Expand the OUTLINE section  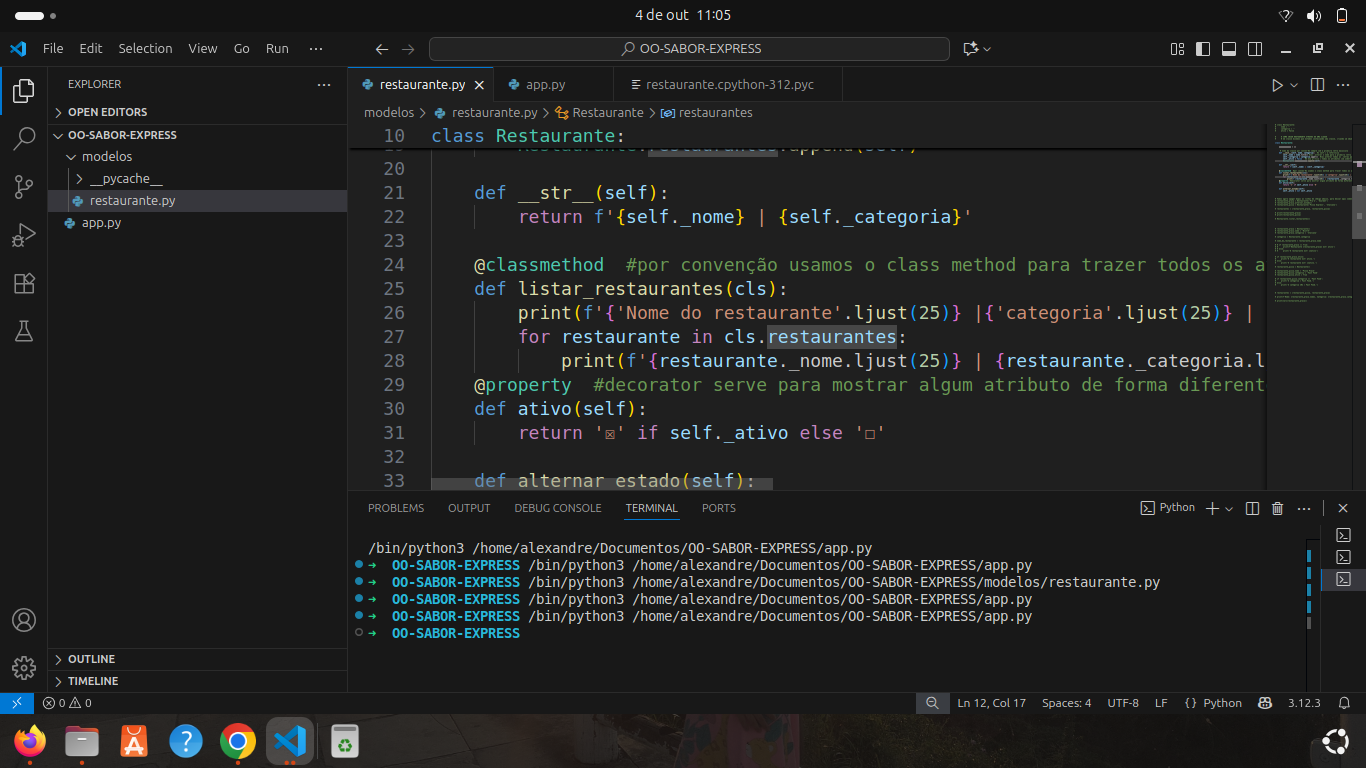click(92, 659)
